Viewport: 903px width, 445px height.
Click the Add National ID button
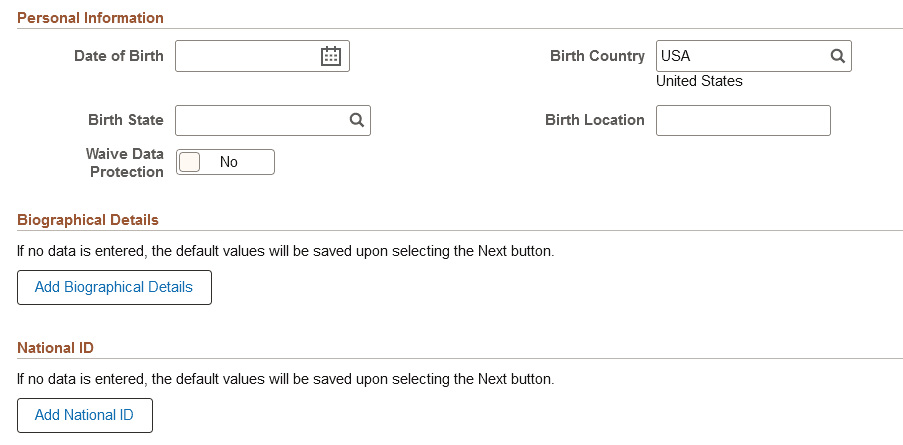coord(85,415)
